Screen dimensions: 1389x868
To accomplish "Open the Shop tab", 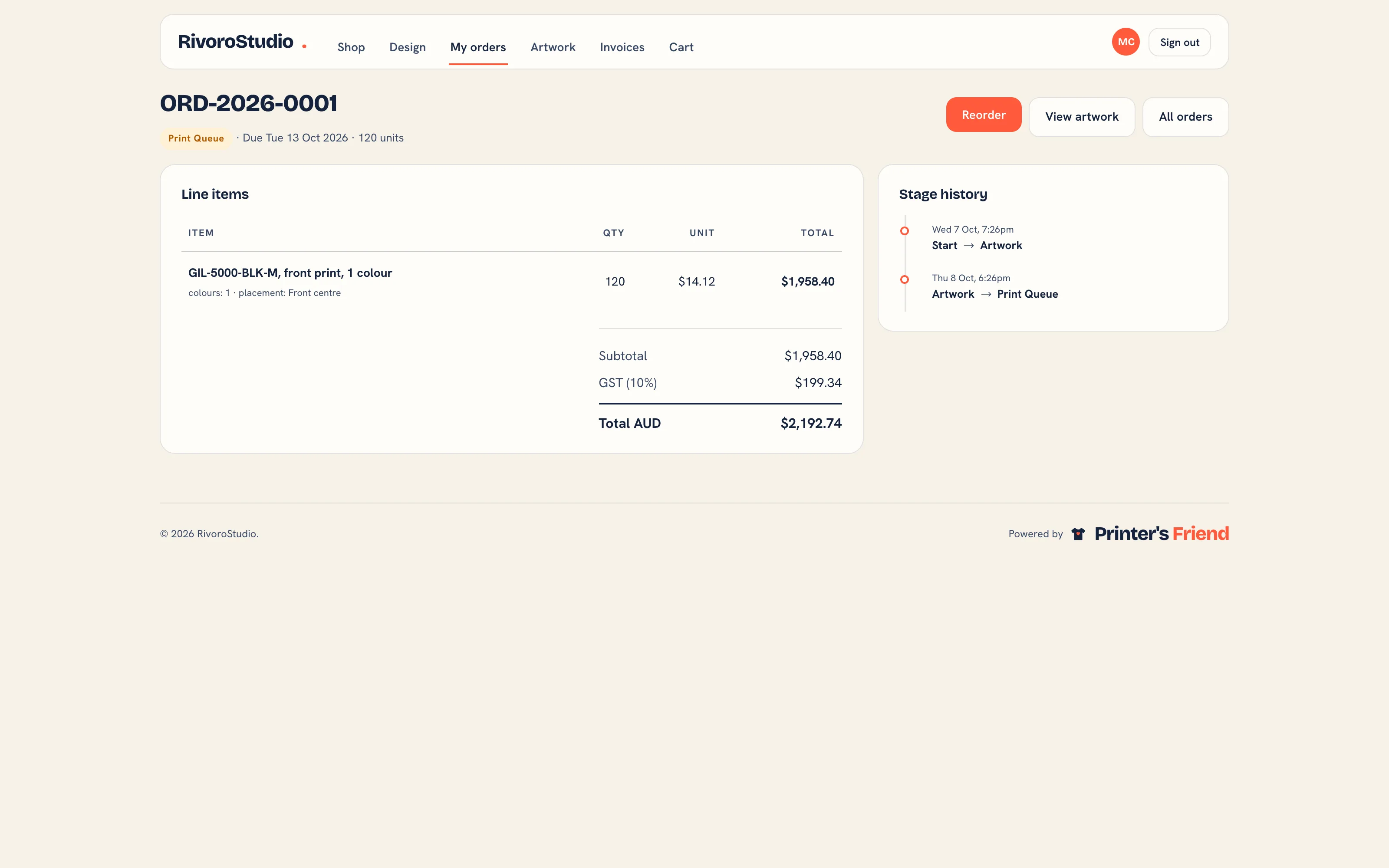I will coord(351,47).
